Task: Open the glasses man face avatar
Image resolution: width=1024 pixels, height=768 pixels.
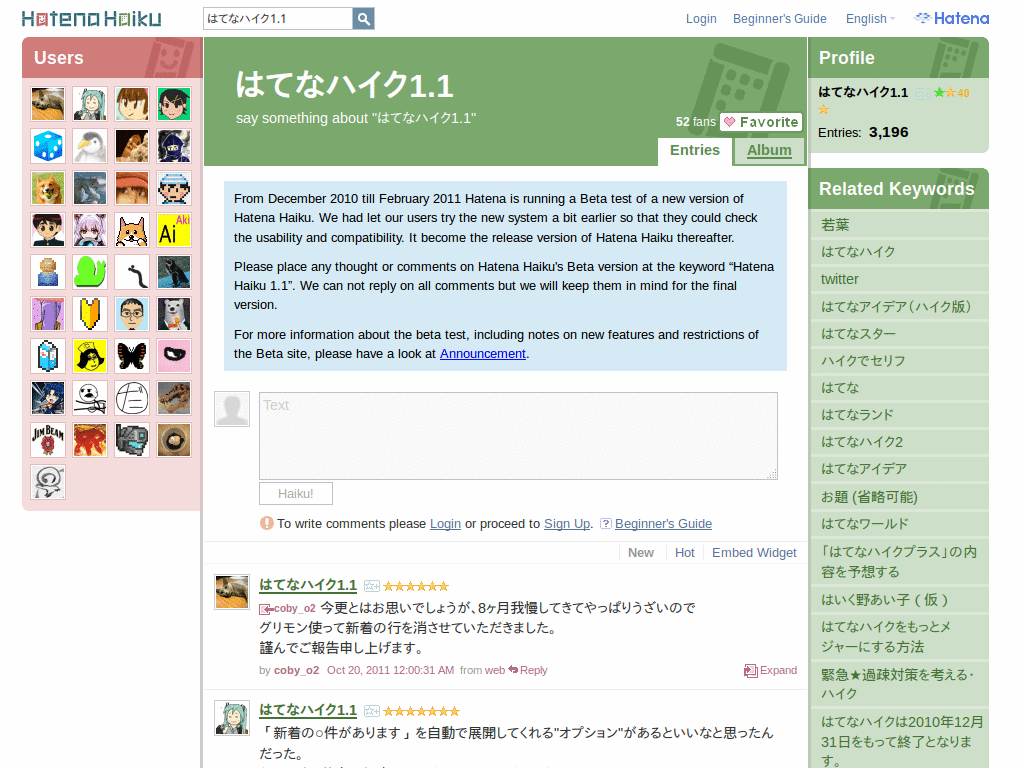Action: pos(132,314)
